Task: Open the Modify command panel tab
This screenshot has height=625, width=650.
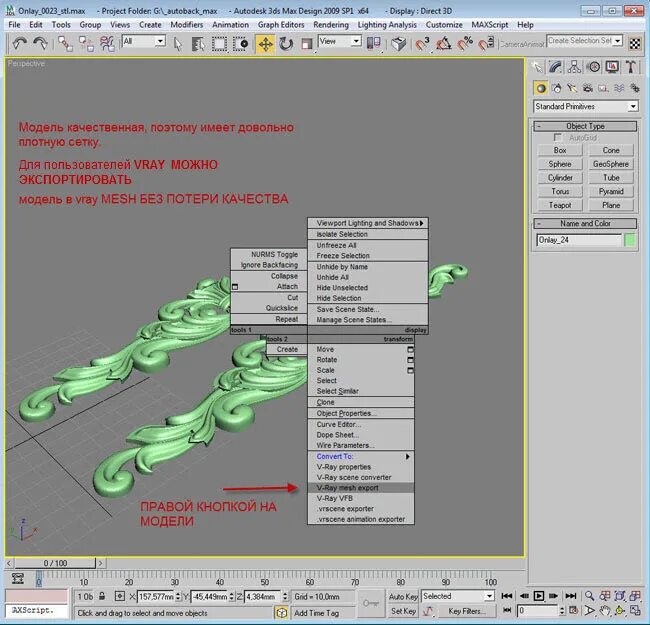Action: coord(555,67)
